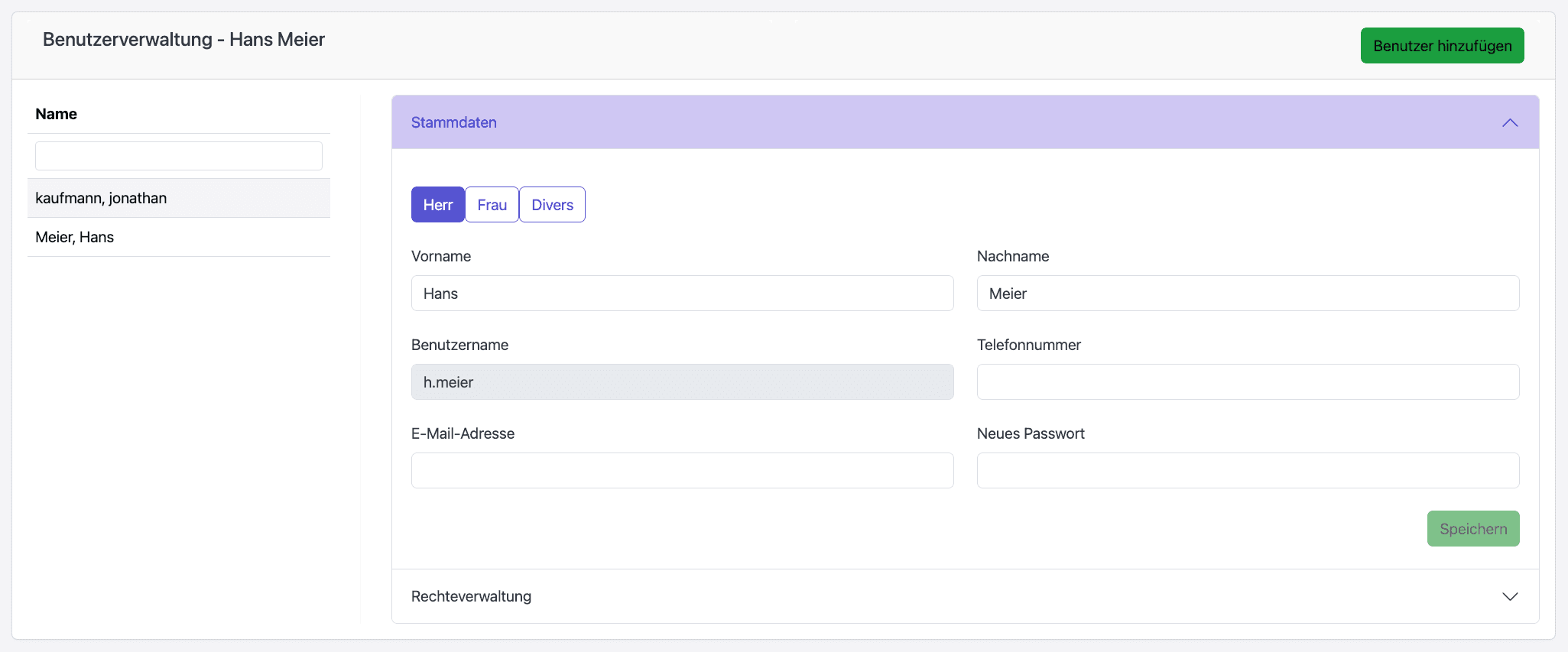Click the greyed-out Benutzername field
Screen dimensions: 1568x652
pos(682,382)
